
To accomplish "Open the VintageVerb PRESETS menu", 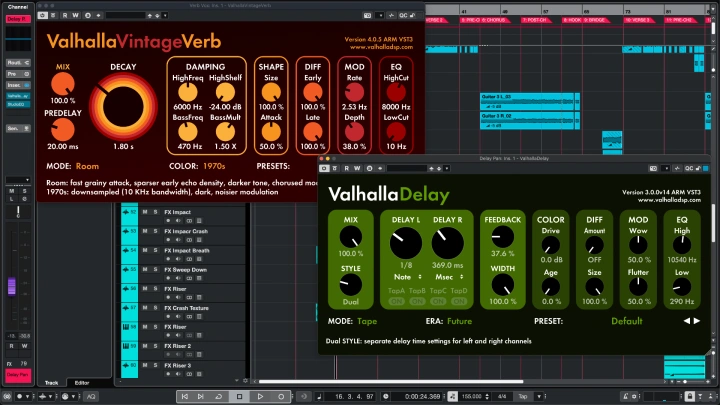I will point(273,166).
